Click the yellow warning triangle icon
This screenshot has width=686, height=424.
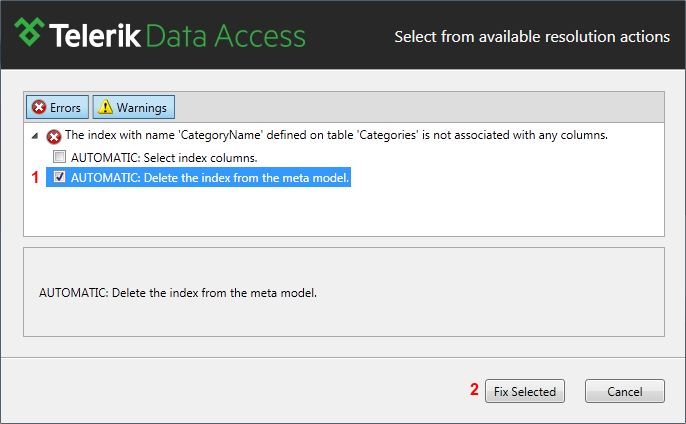coord(105,107)
